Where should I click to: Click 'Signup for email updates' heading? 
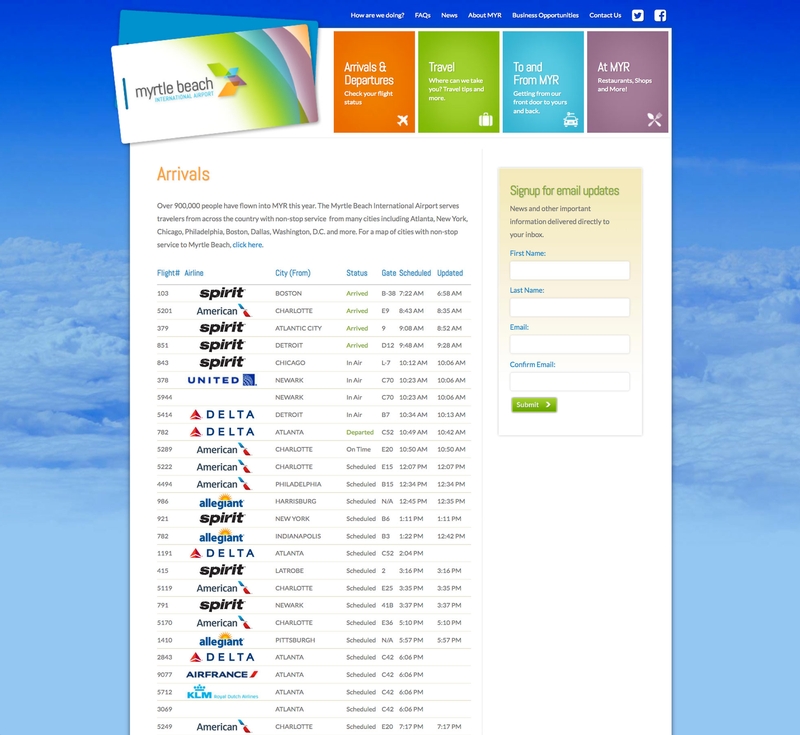point(564,191)
